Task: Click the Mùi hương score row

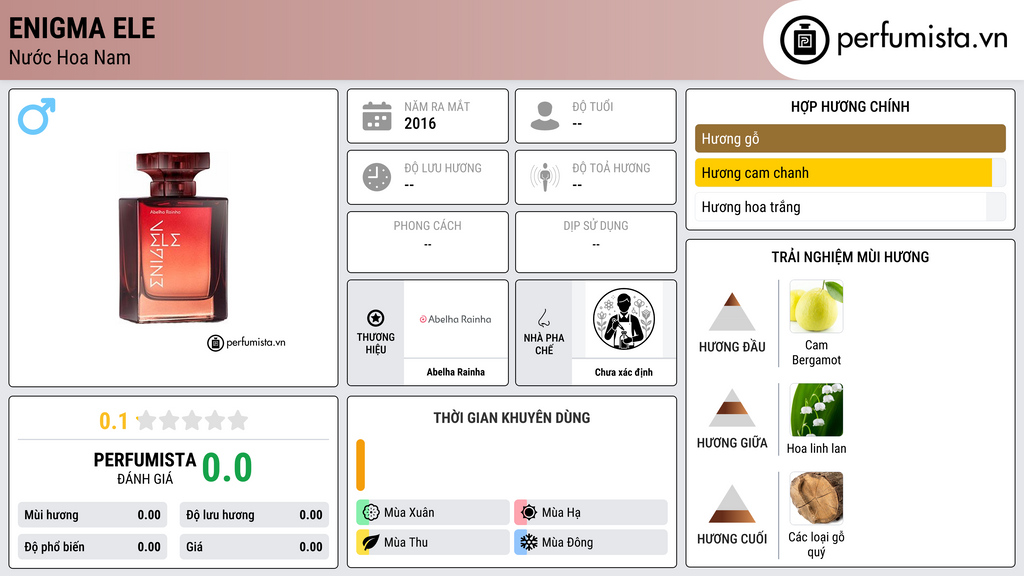Action: coord(93,515)
